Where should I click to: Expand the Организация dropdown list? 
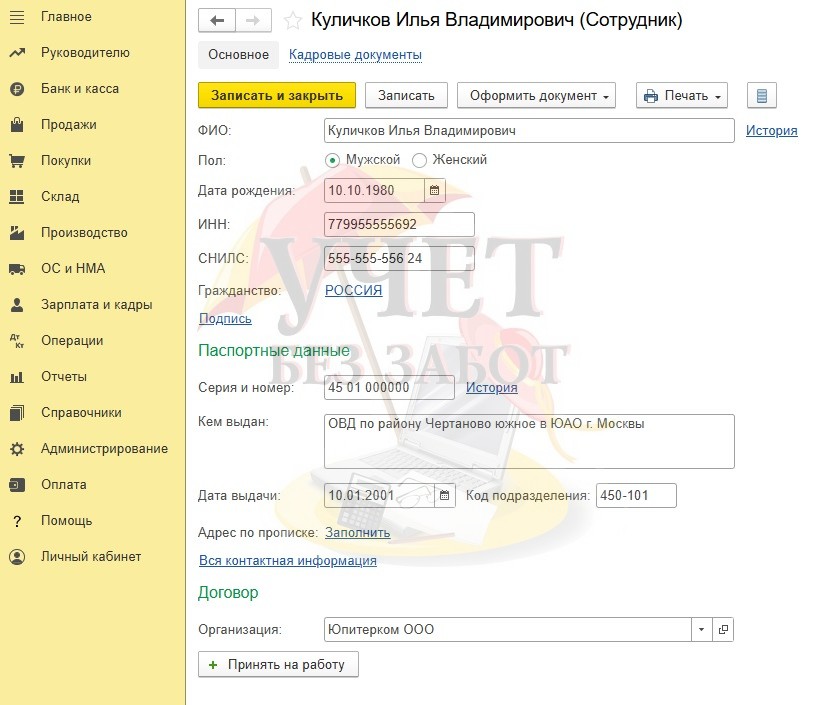701,630
